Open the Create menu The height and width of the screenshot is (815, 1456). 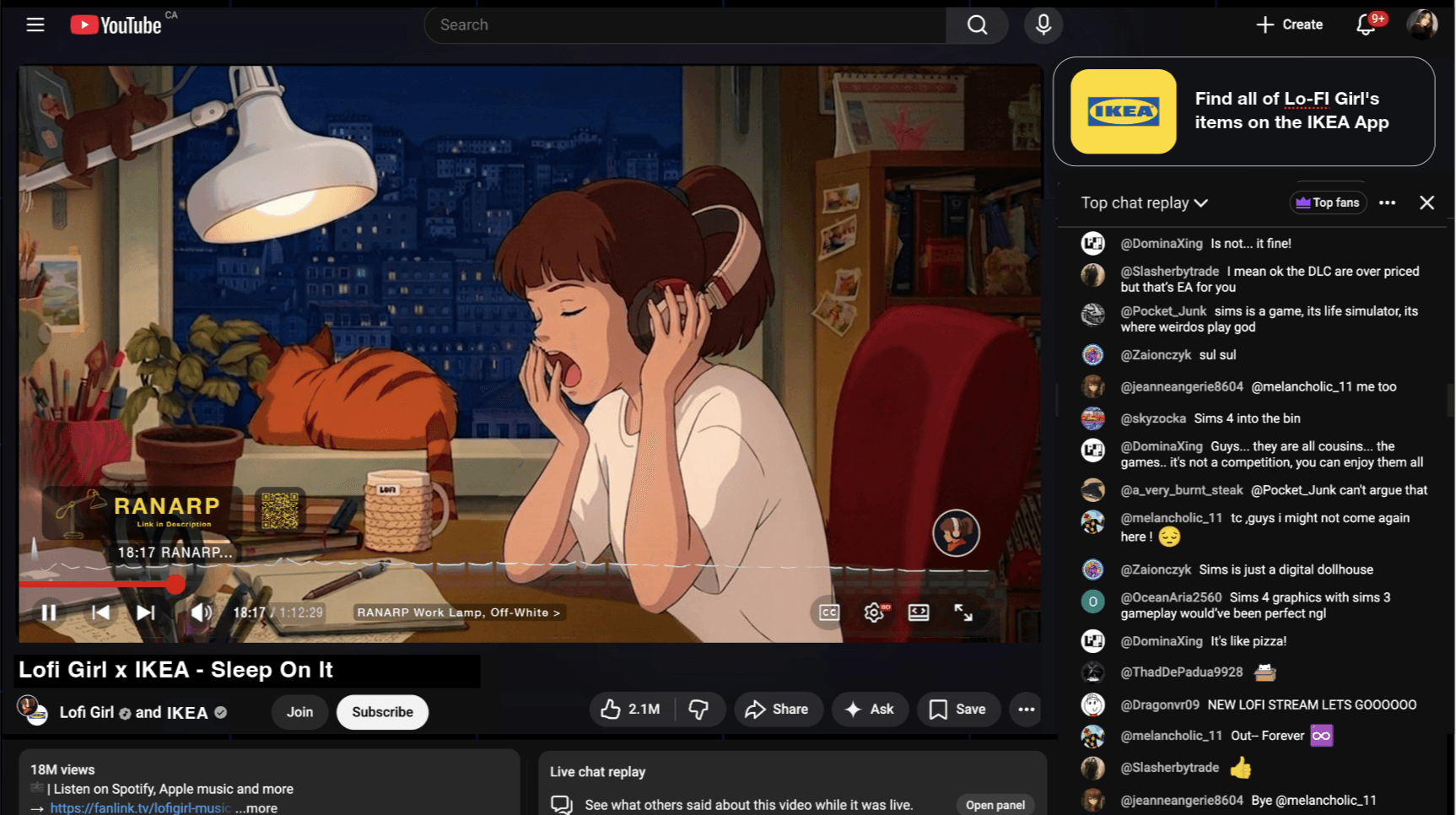(x=1289, y=24)
